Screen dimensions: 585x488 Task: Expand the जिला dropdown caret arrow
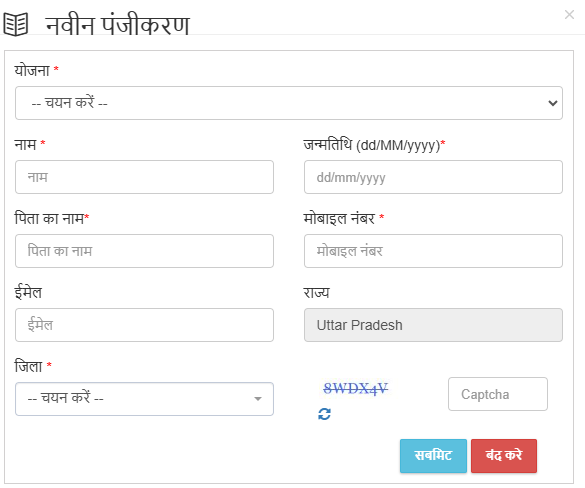[257, 399]
